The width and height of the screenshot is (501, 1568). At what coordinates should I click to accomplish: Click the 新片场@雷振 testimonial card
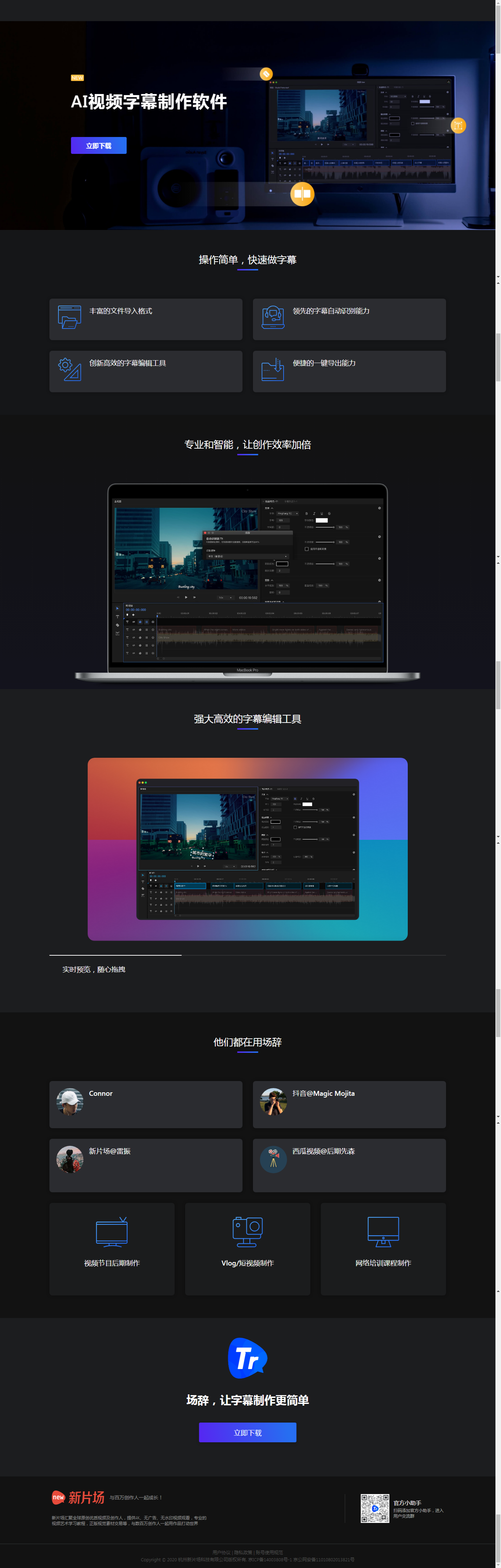click(146, 1165)
